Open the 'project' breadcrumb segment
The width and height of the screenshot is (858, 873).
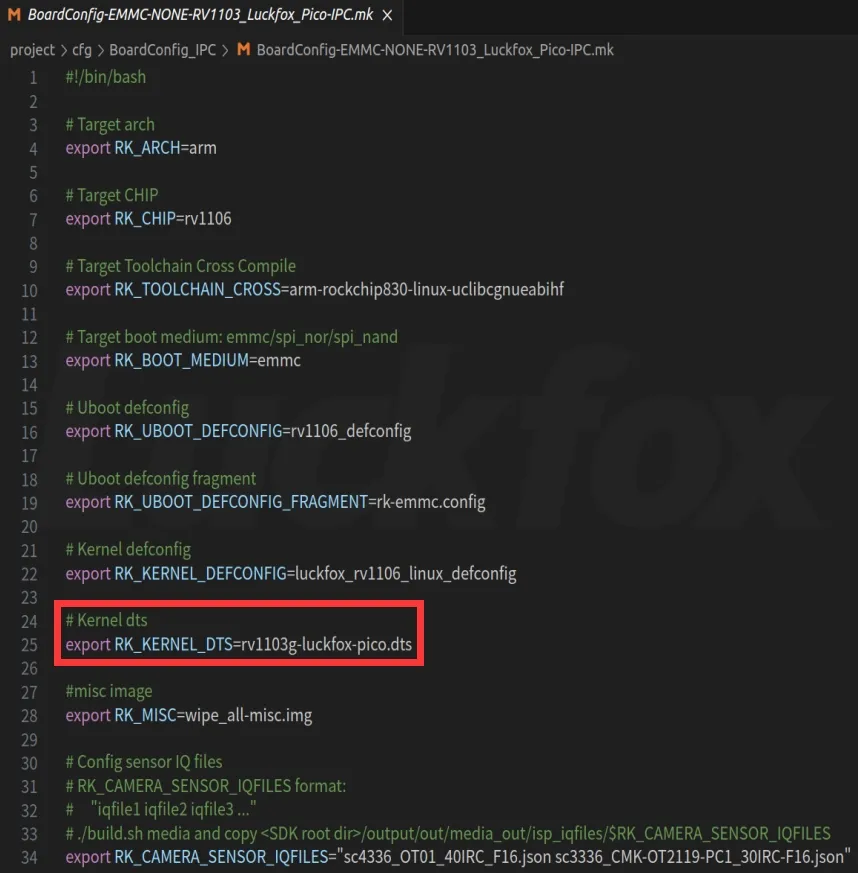click(32, 50)
